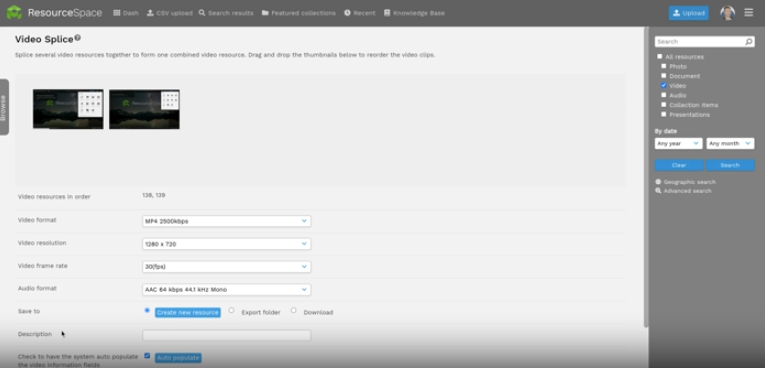Click the Advanced search magnifier icon
This screenshot has height=368, width=765.
659,191
